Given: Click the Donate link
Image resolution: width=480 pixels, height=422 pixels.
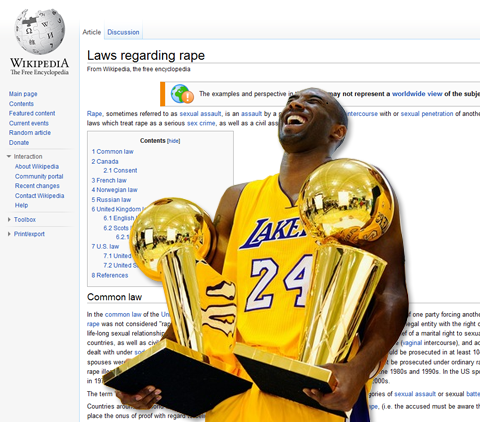Looking at the screenshot, I should pyautogui.click(x=19, y=143).
